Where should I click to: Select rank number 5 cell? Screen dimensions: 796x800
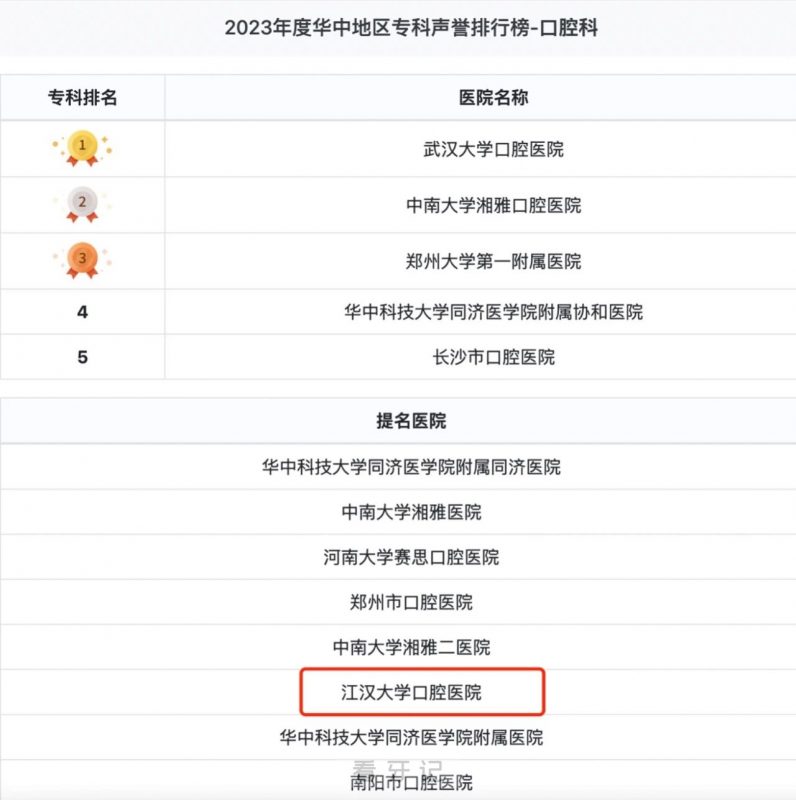click(x=82, y=357)
